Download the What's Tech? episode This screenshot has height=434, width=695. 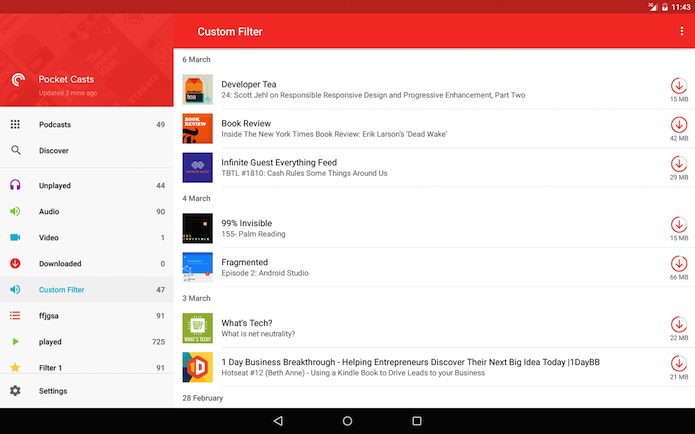pyautogui.click(x=678, y=324)
